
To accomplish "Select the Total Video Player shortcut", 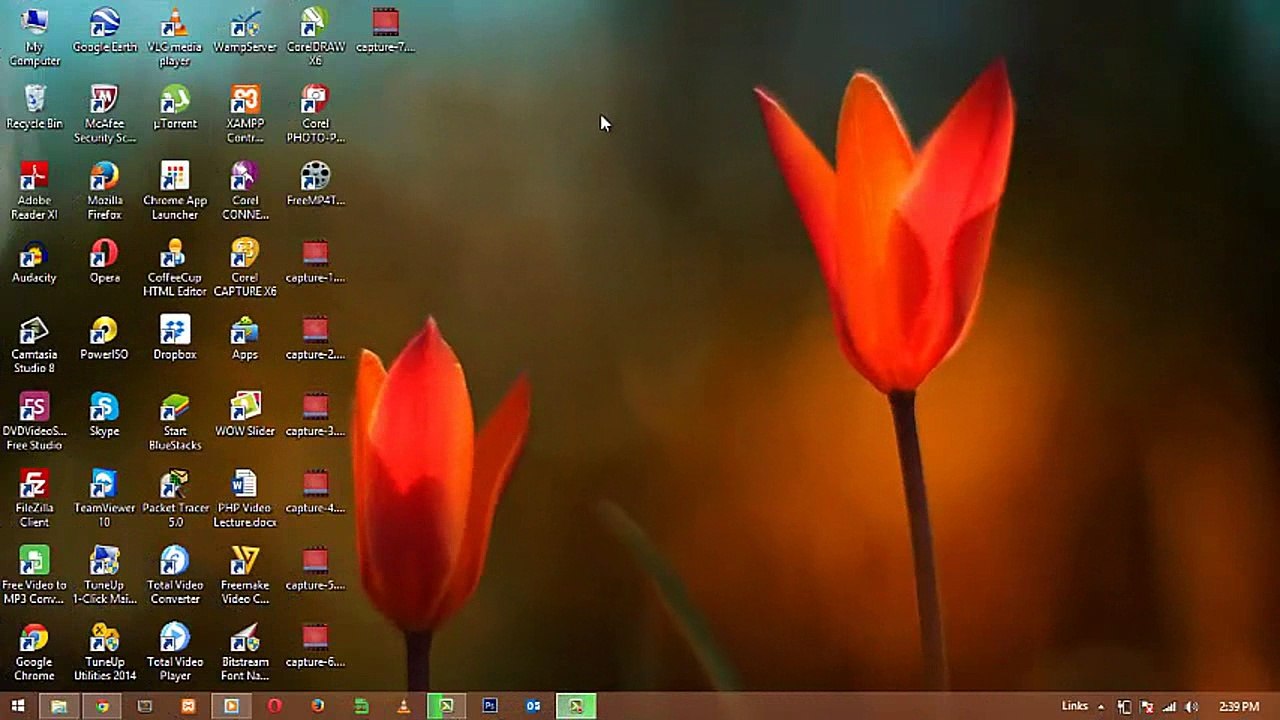I will 174,653.
